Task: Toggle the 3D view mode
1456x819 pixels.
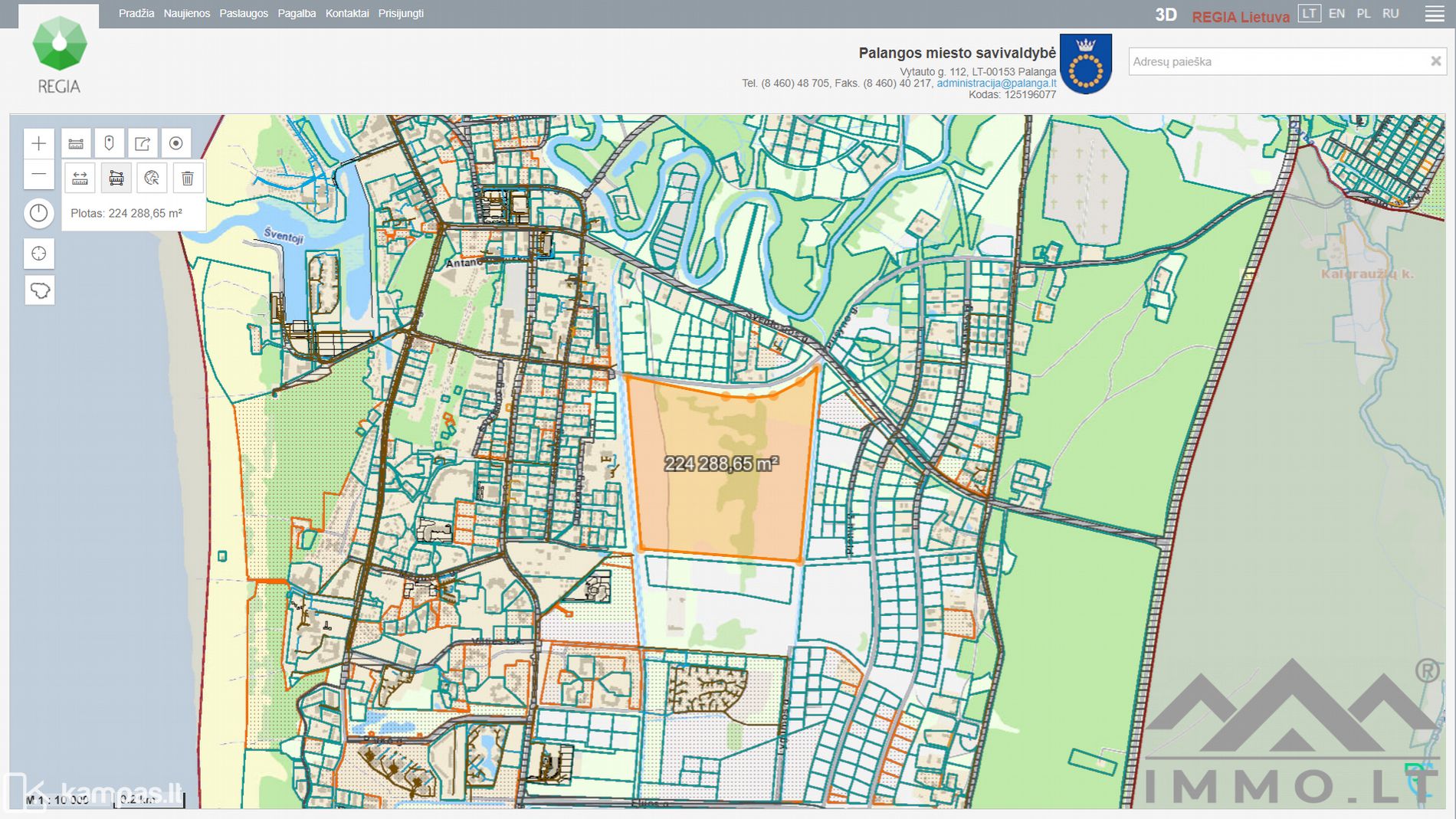Action: pyautogui.click(x=1166, y=15)
